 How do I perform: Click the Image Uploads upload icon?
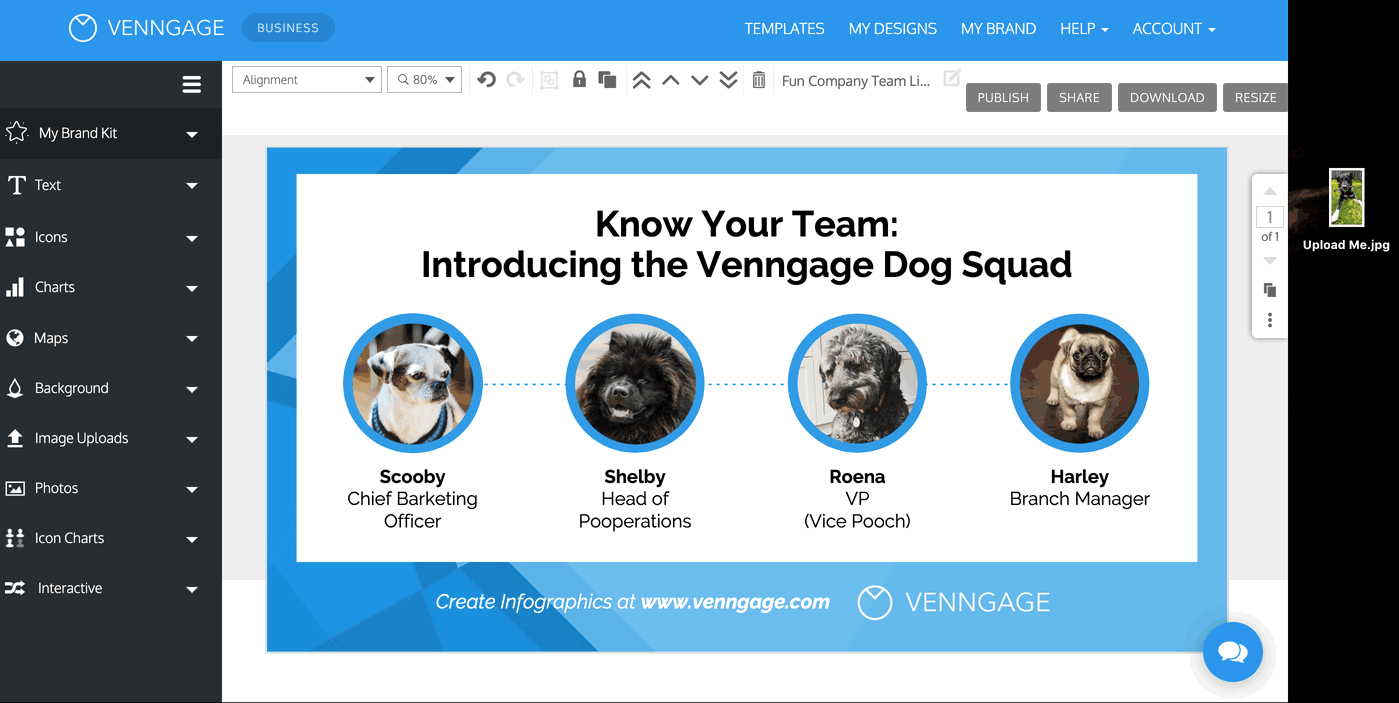[x=15, y=438]
